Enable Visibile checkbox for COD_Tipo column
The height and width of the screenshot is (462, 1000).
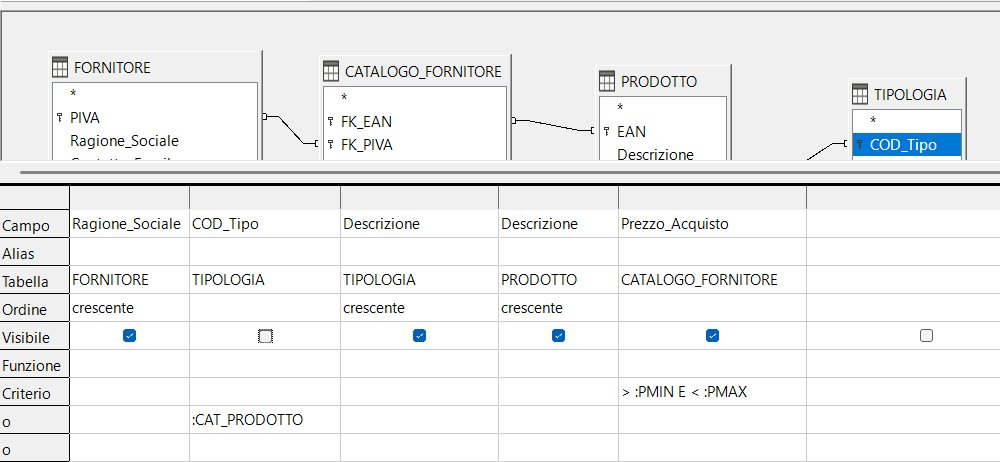(x=265, y=336)
